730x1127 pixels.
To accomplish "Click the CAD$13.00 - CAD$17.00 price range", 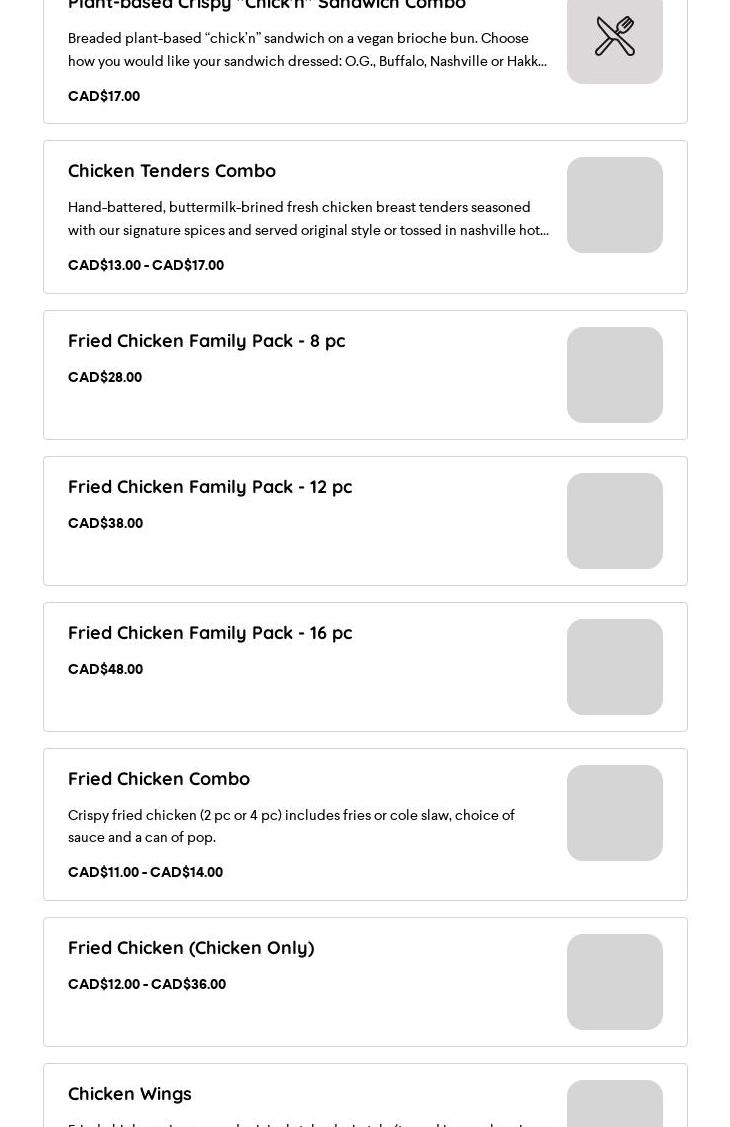I will pos(146,265).
